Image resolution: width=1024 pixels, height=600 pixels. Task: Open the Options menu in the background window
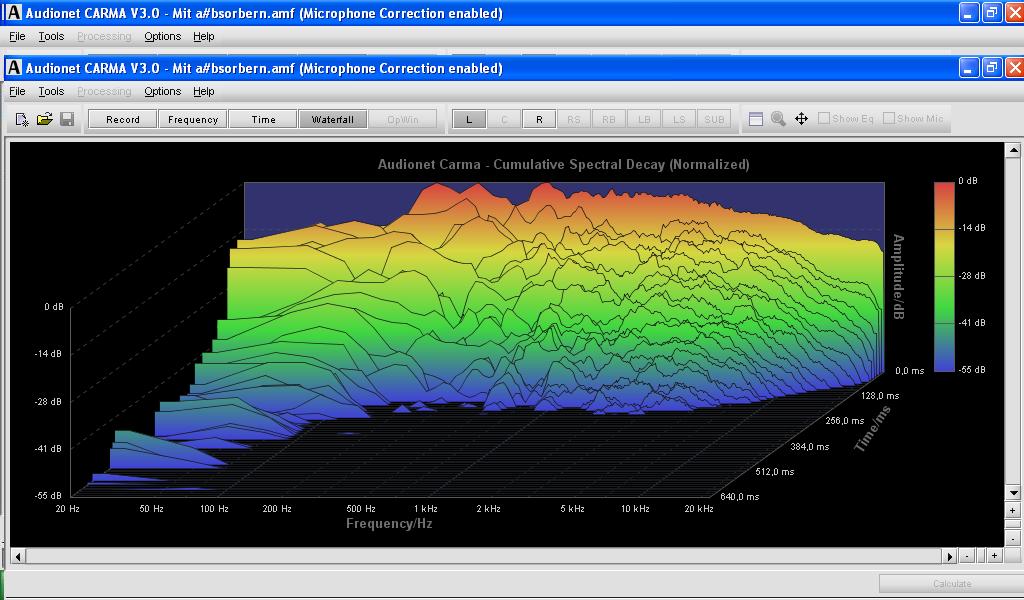point(163,37)
